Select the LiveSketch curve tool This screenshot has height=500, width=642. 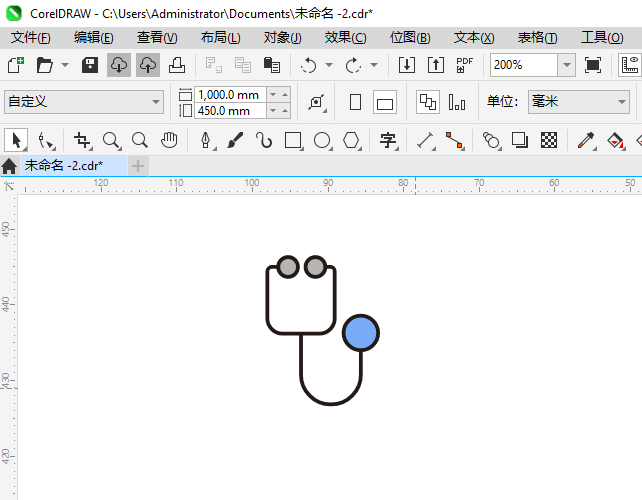(264, 140)
